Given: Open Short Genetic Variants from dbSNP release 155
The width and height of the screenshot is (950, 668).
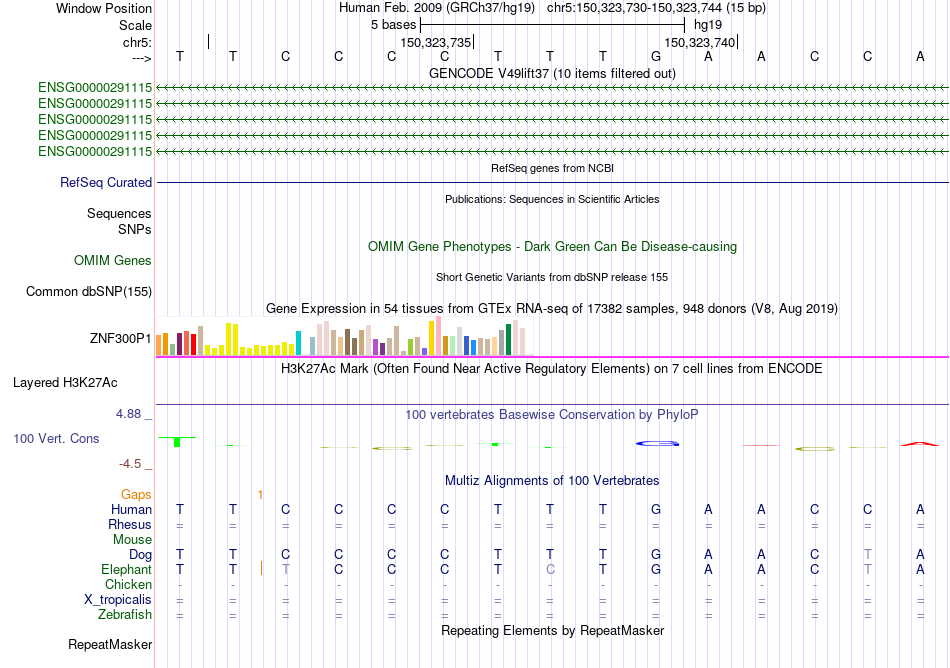Looking at the screenshot, I should tap(552, 277).
